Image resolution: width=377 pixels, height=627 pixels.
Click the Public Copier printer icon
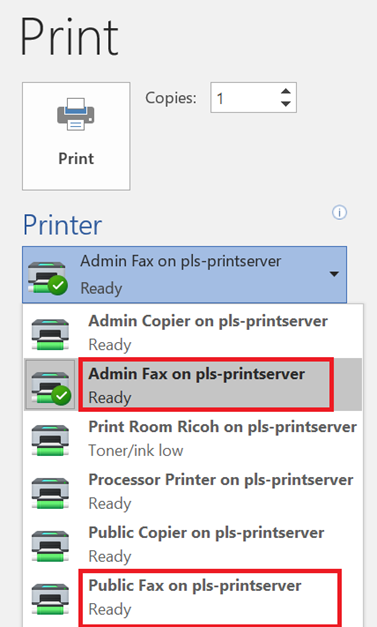pyautogui.click(x=50, y=546)
